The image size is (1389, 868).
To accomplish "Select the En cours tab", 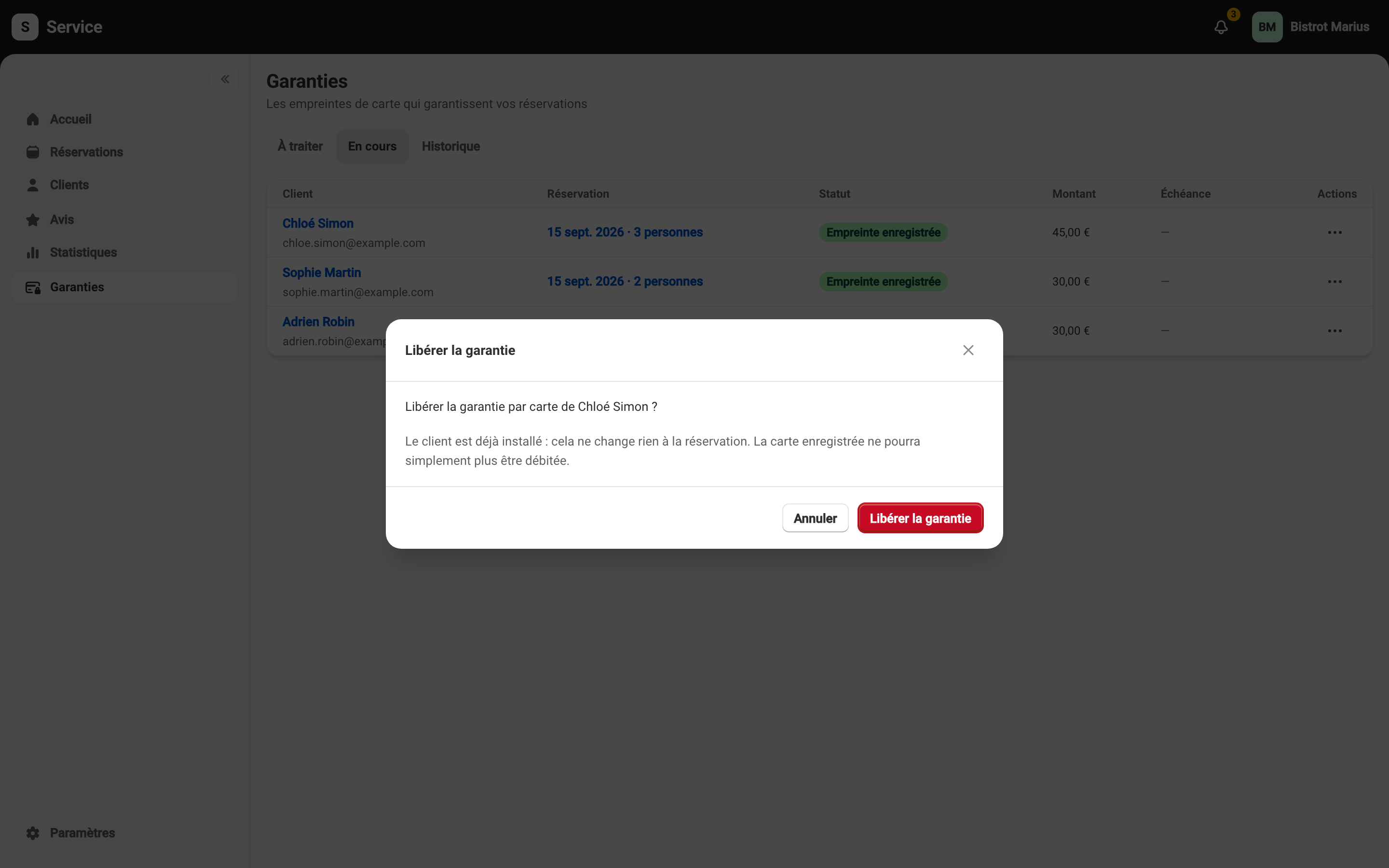I will point(372,147).
